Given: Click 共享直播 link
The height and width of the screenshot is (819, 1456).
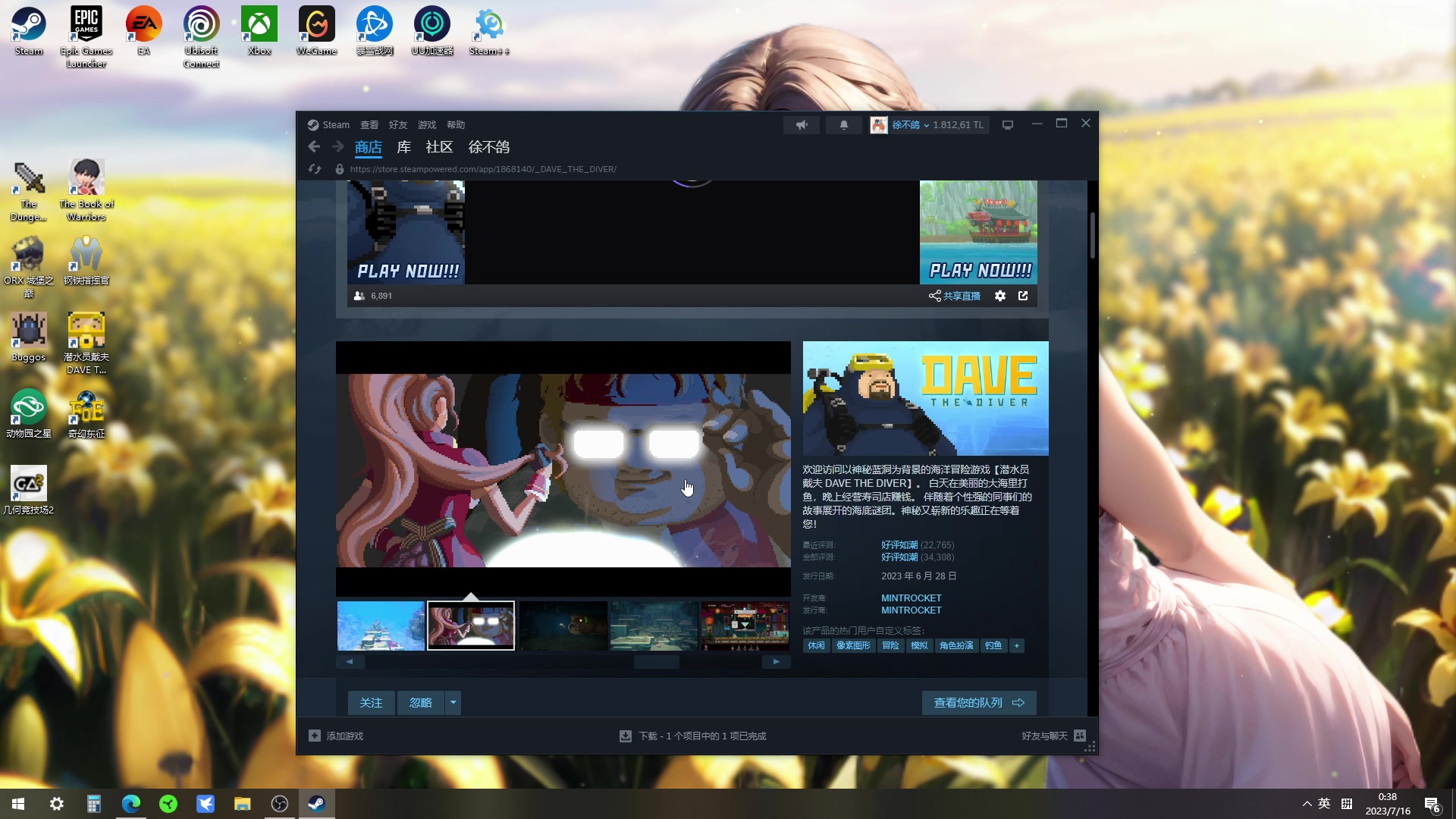Looking at the screenshot, I should (x=955, y=296).
